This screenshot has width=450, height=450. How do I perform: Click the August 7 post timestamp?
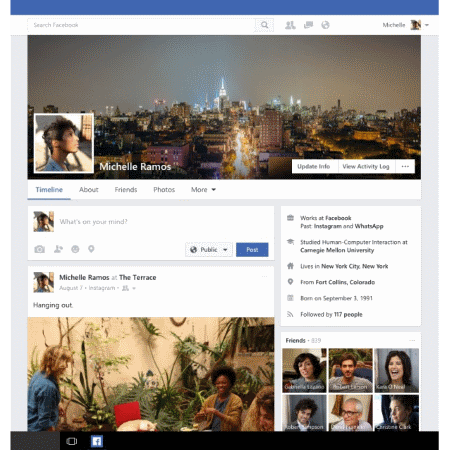pyautogui.click(x=71, y=288)
